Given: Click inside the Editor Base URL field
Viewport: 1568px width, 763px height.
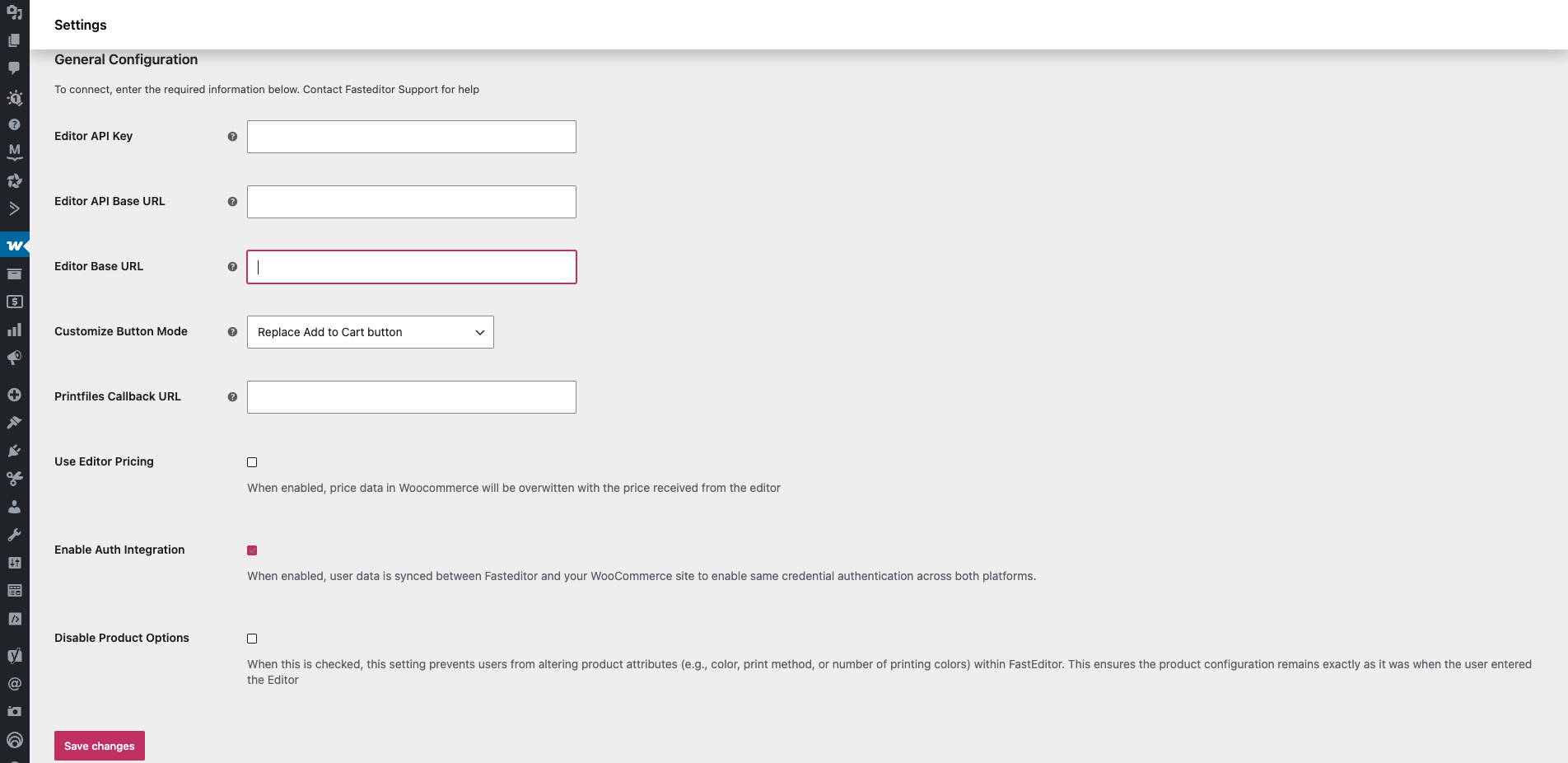Looking at the screenshot, I should [x=412, y=267].
